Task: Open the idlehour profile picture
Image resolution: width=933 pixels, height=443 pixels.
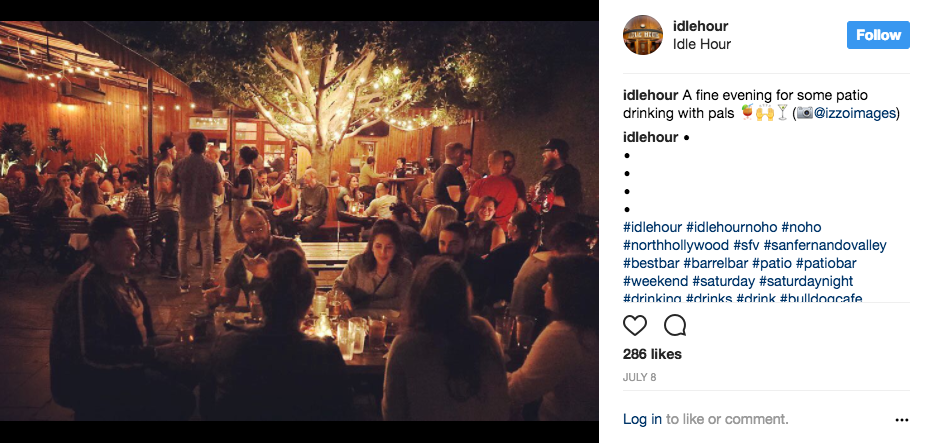Action: (x=643, y=35)
